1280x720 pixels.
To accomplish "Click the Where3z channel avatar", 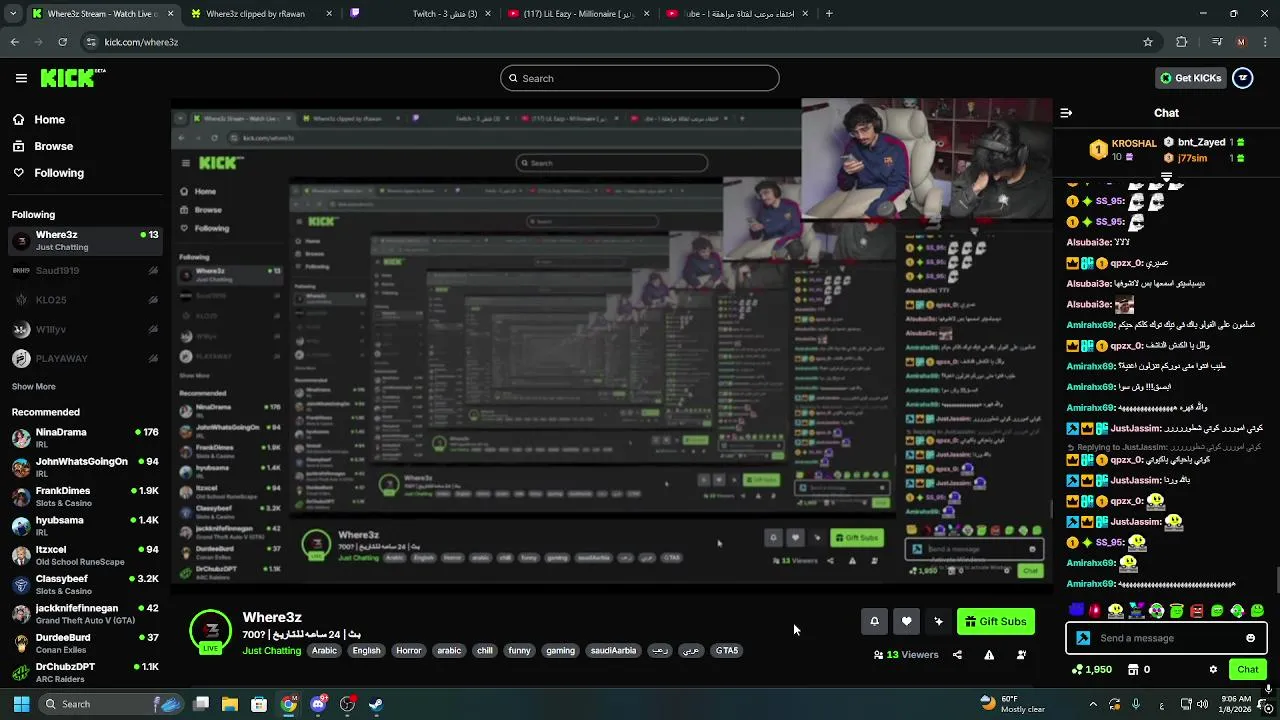I will (x=211, y=630).
